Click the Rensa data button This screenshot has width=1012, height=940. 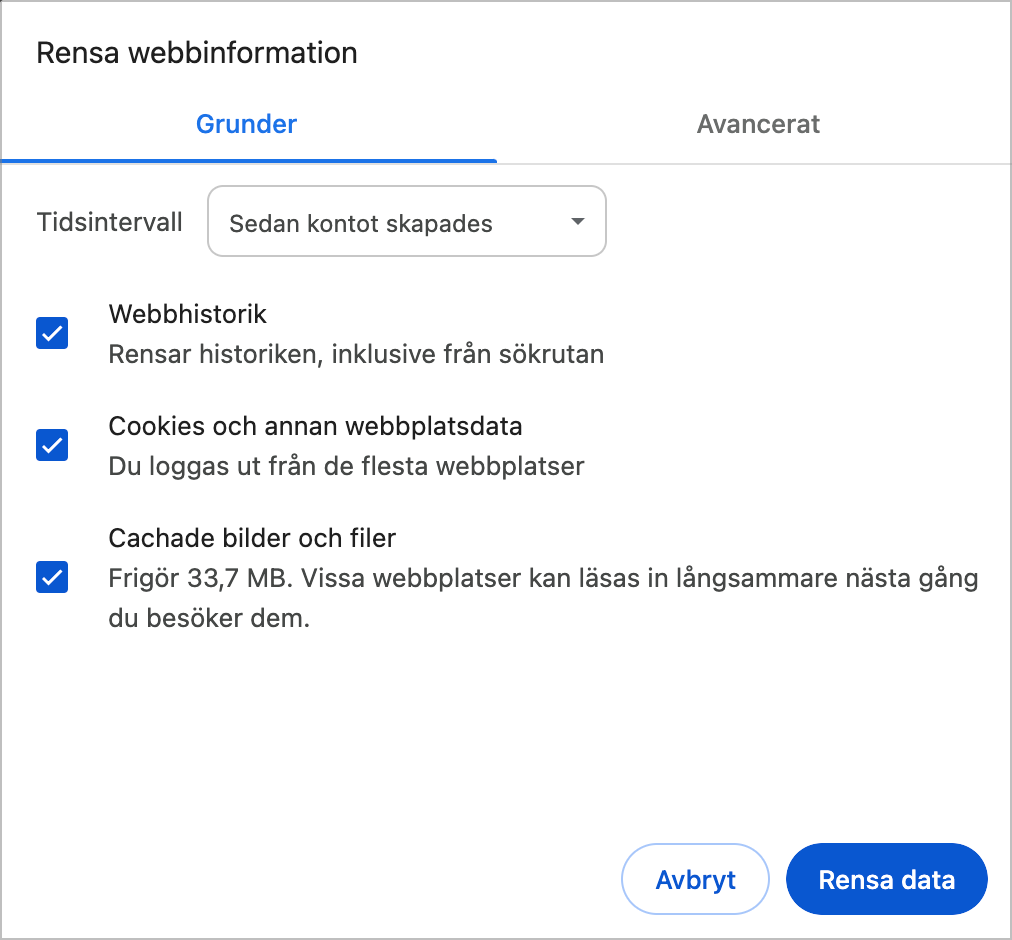pos(886,879)
